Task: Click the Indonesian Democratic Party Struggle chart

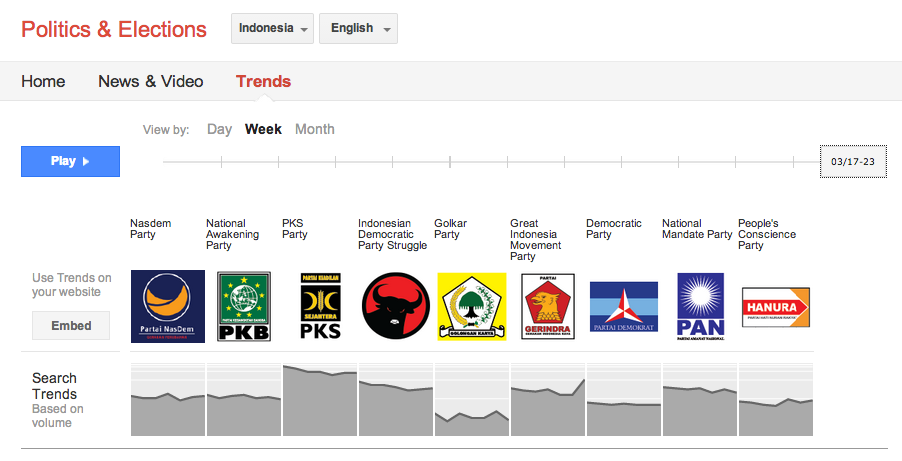Action: click(x=396, y=399)
